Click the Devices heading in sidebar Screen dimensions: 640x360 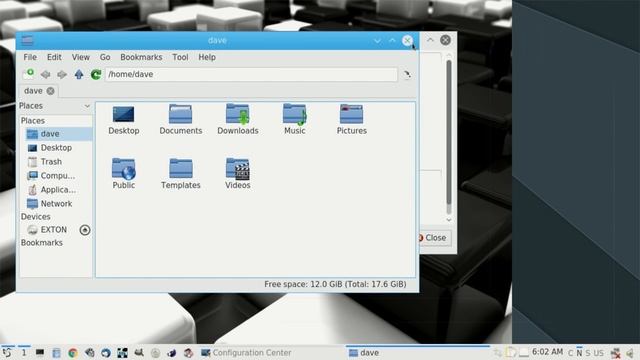pyautogui.click(x=36, y=217)
